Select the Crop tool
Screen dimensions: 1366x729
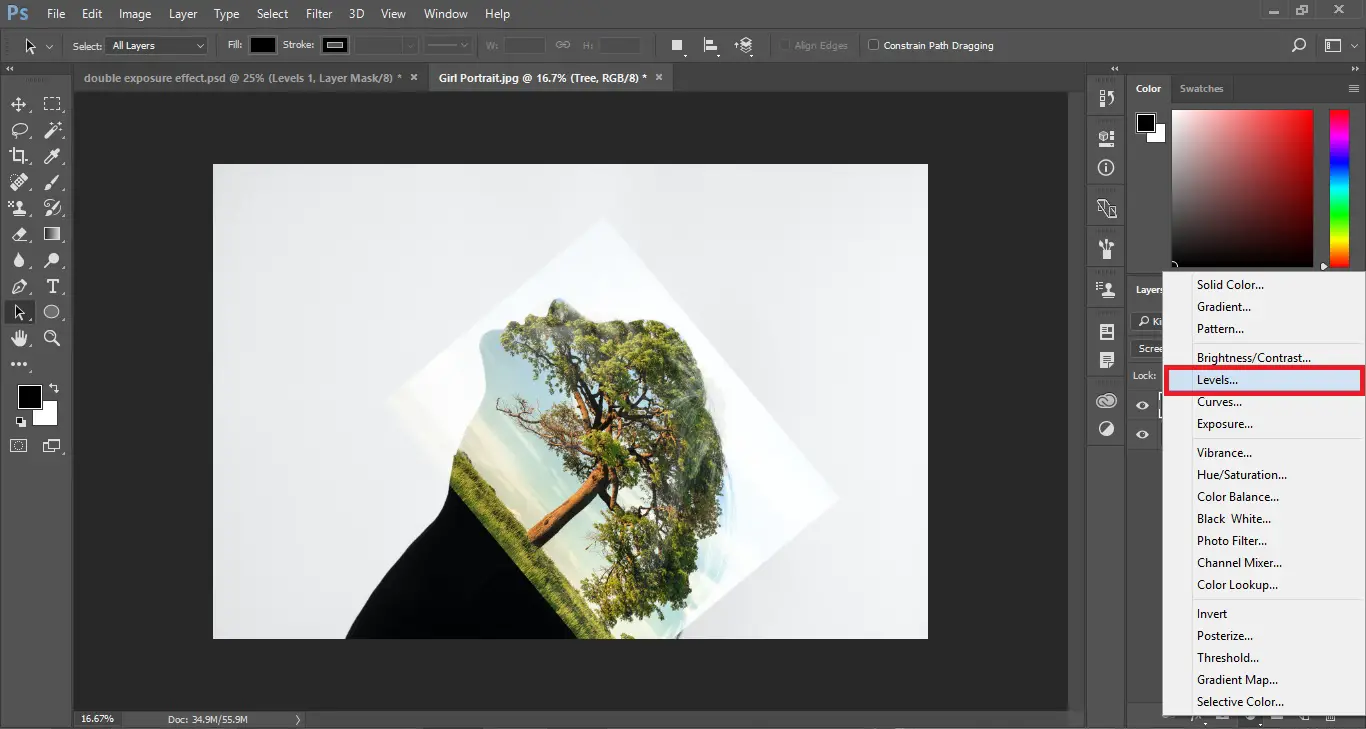click(x=18, y=156)
